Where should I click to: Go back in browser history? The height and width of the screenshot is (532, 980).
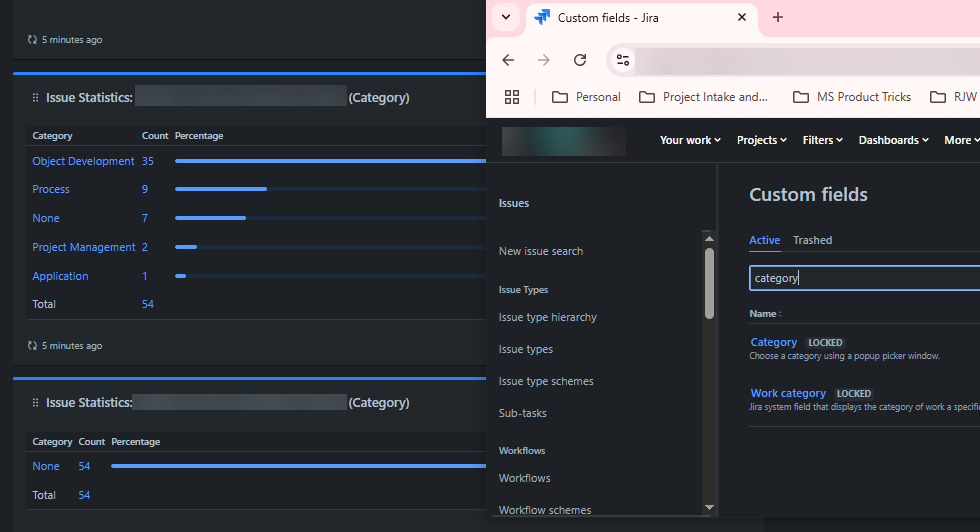tap(508, 60)
